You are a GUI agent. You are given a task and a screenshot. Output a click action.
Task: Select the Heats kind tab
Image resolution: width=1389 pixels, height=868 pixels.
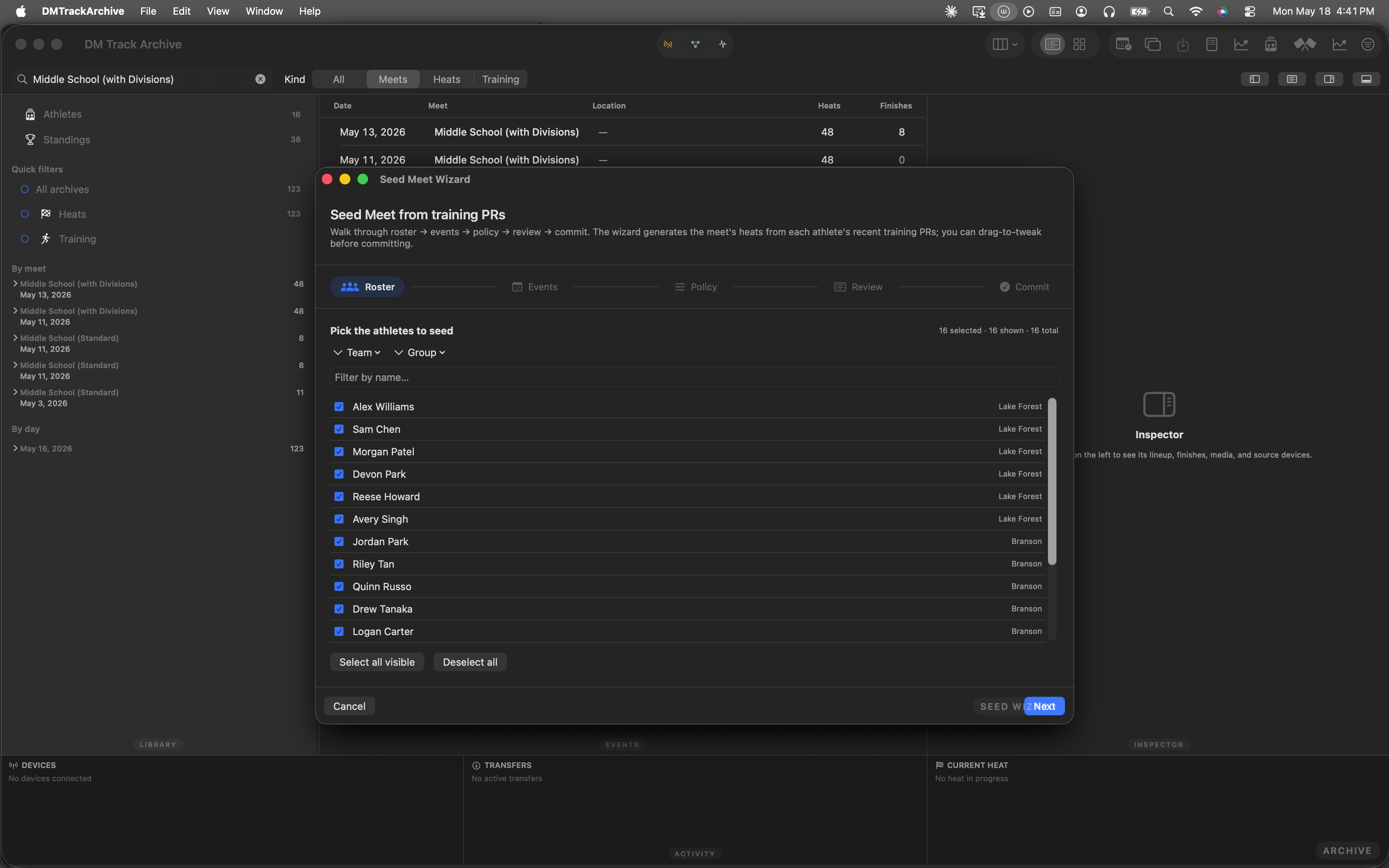446,79
